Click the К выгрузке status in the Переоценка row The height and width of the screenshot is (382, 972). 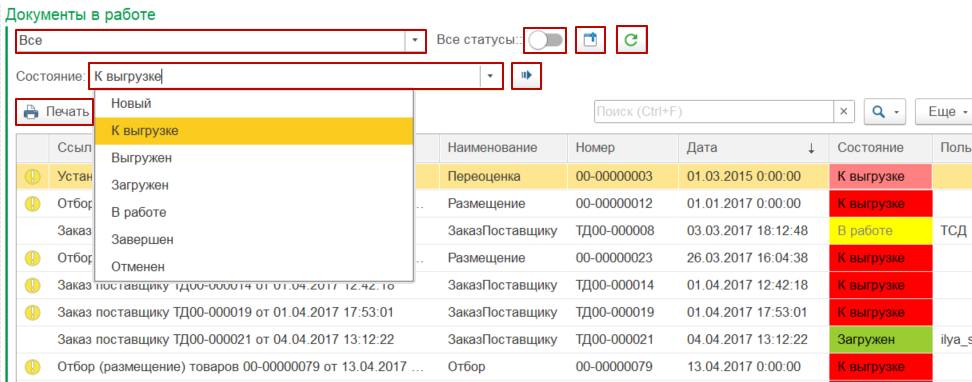[880, 177]
